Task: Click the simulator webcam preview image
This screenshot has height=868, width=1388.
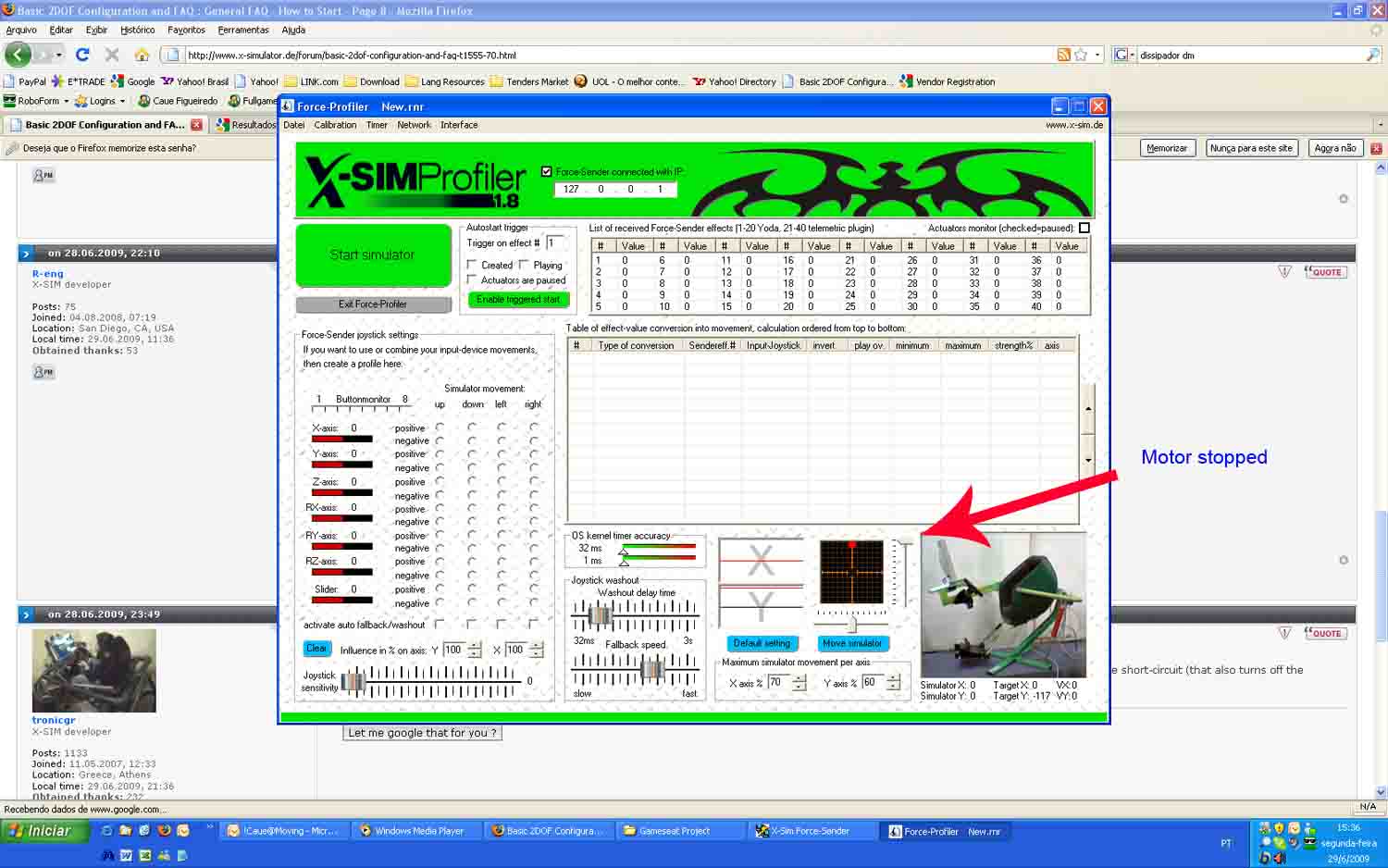Action: [1003, 605]
